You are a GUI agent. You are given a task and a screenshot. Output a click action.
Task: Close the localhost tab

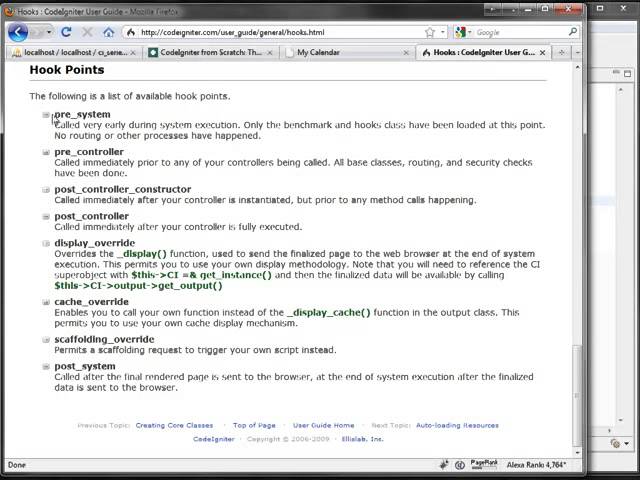pyautogui.click(x=133, y=53)
